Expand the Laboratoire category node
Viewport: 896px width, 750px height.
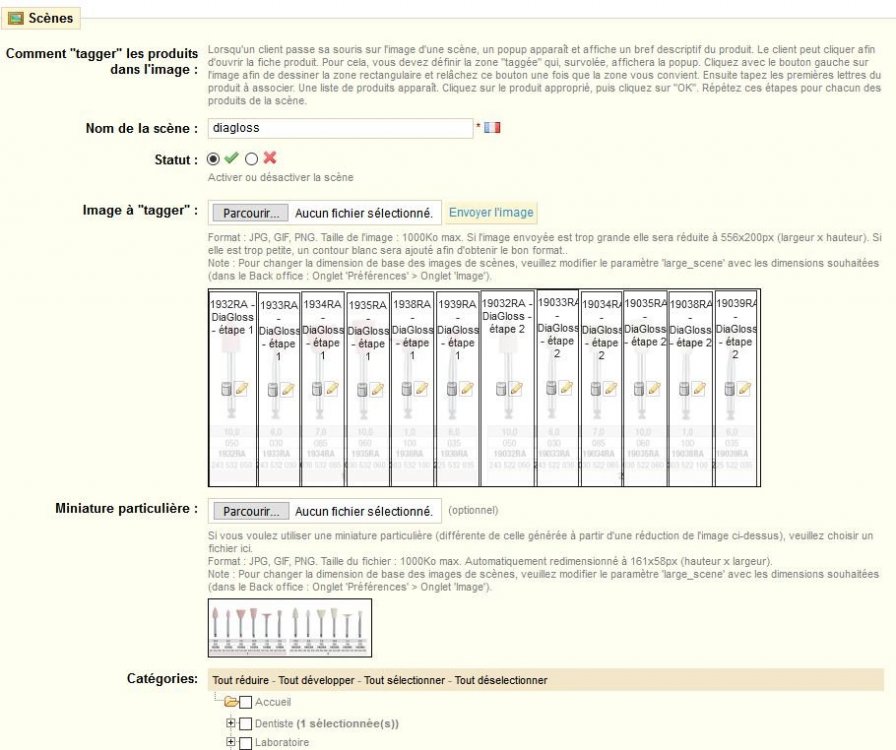pyautogui.click(x=230, y=742)
